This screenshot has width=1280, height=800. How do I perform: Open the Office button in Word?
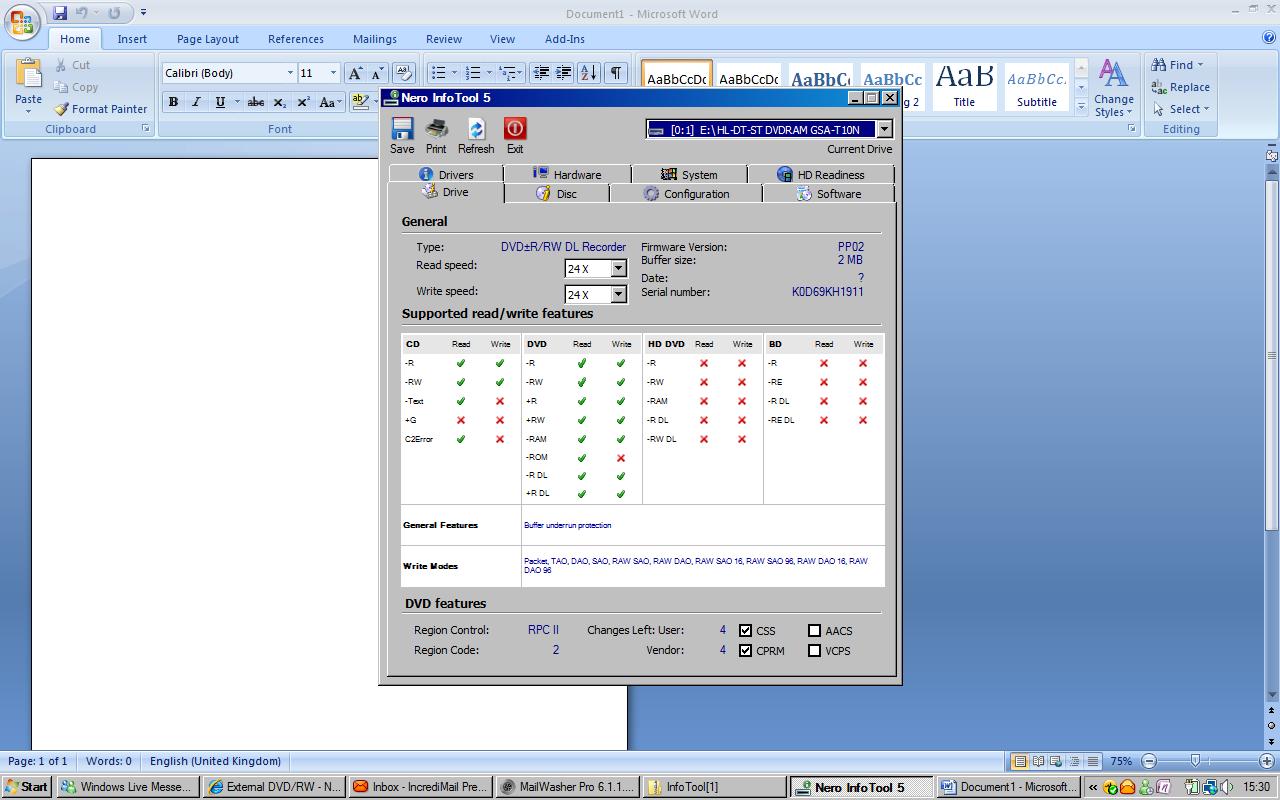tap(22, 22)
